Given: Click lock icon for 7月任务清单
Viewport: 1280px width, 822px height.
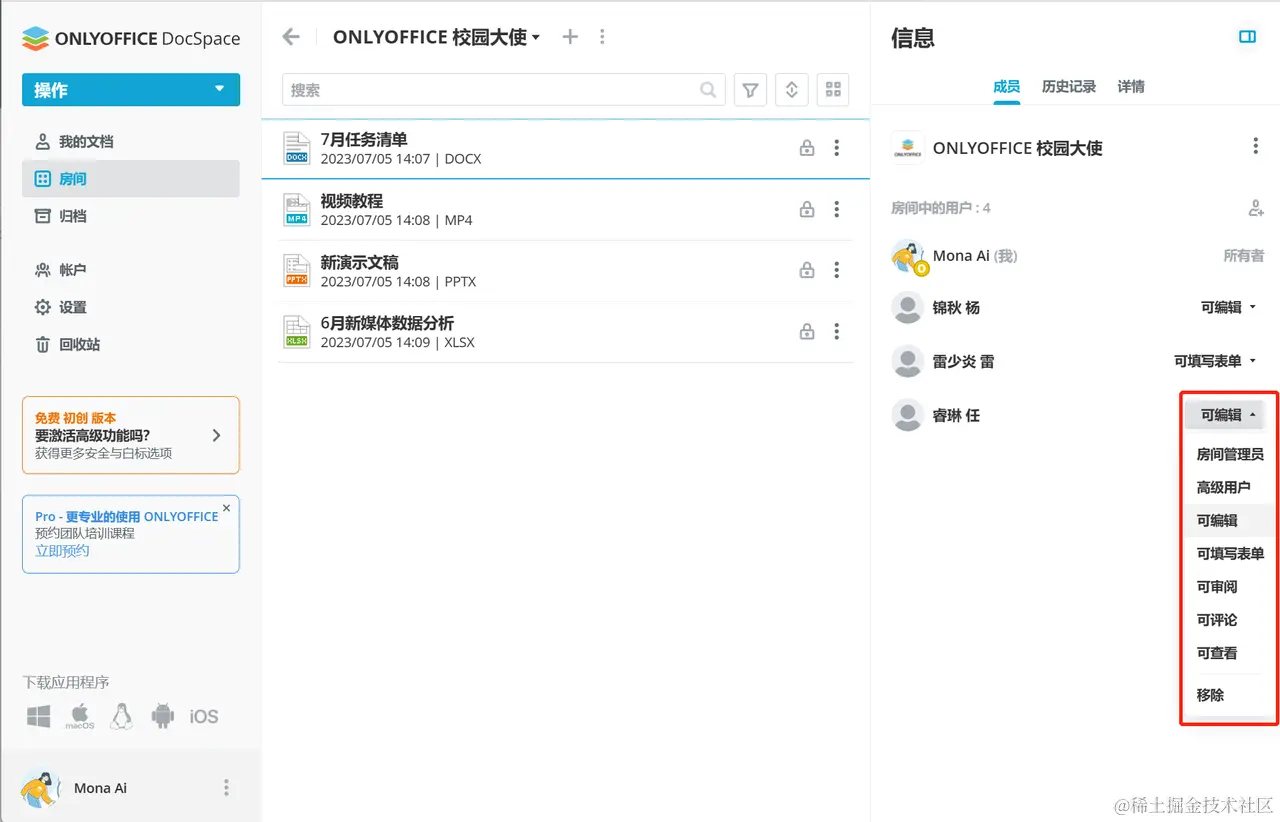Looking at the screenshot, I should [x=806, y=149].
